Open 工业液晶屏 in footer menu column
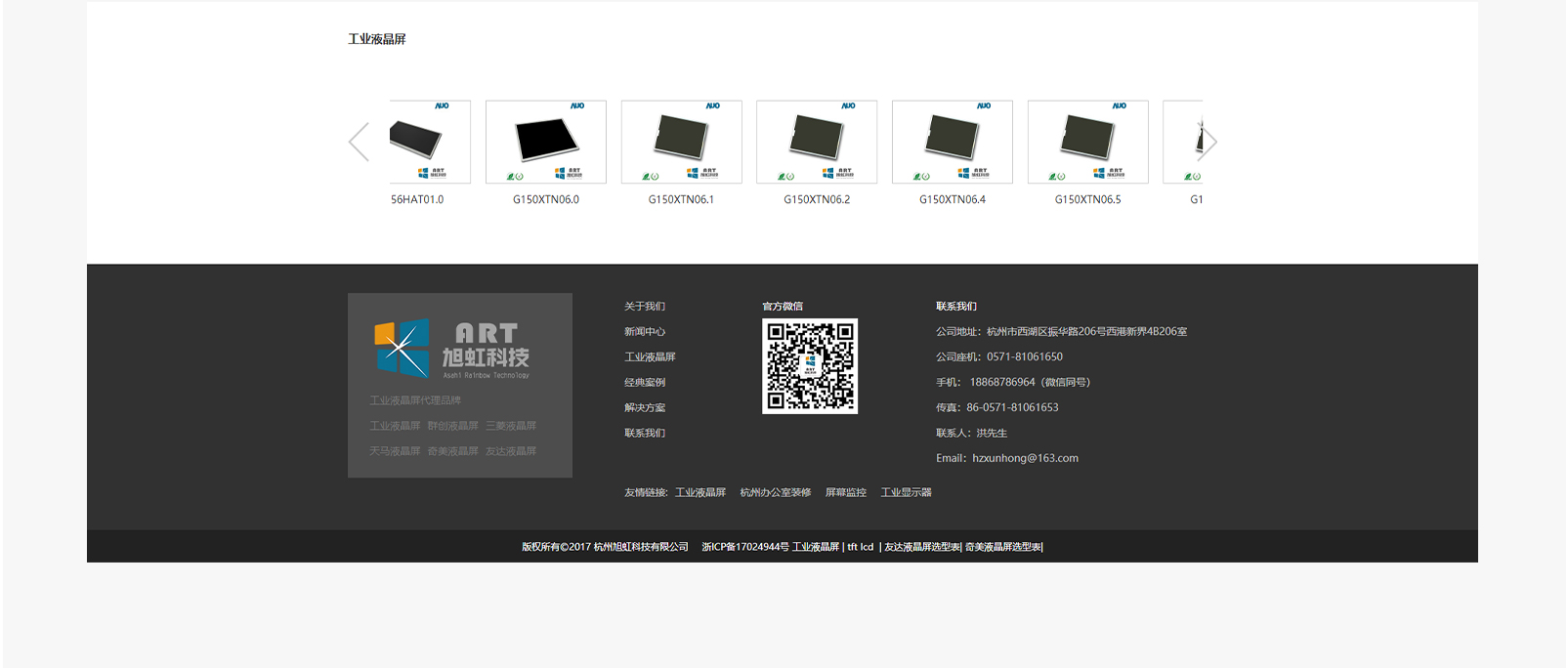Image resolution: width=1568 pixels, height=668 pixels. point(650,357)
